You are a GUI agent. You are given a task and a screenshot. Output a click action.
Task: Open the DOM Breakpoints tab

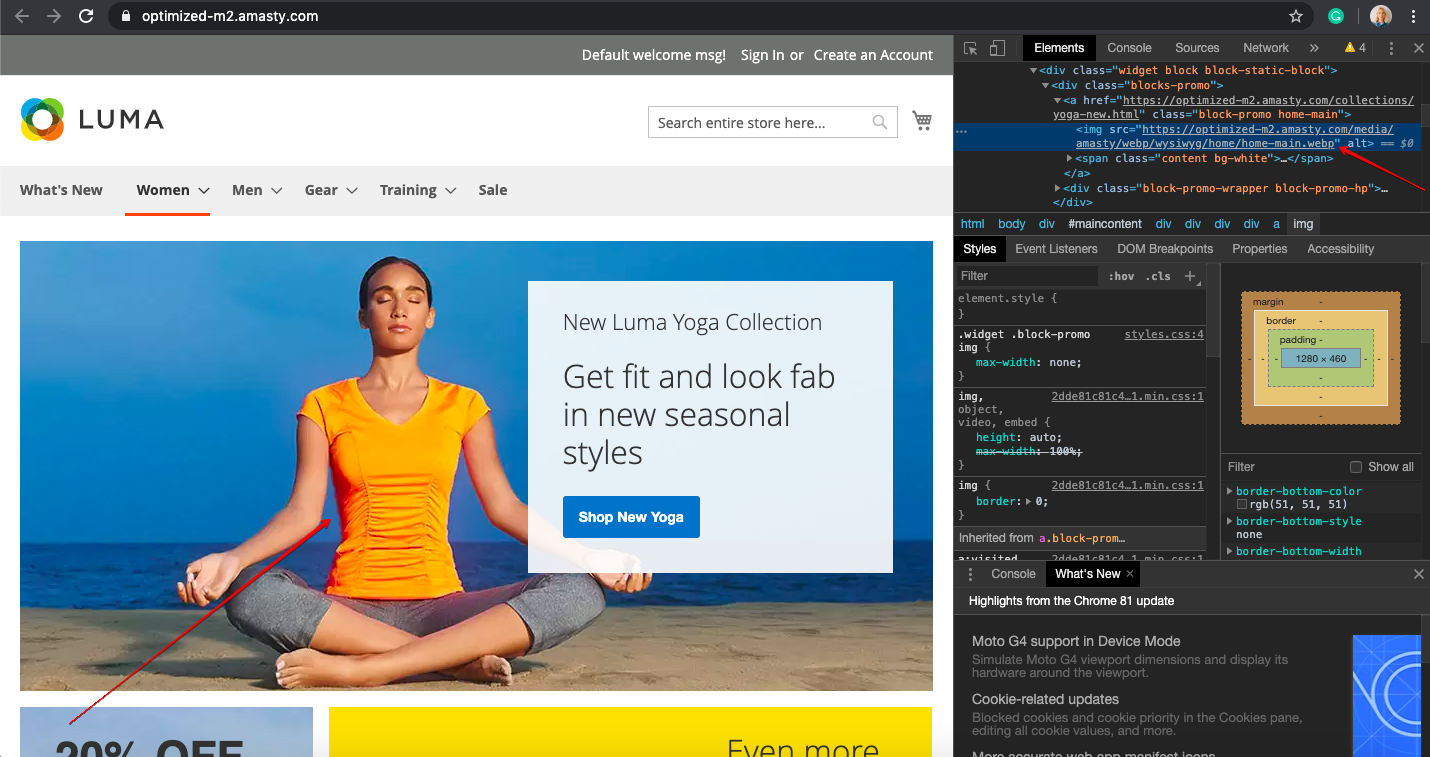tap(1165, 249)
